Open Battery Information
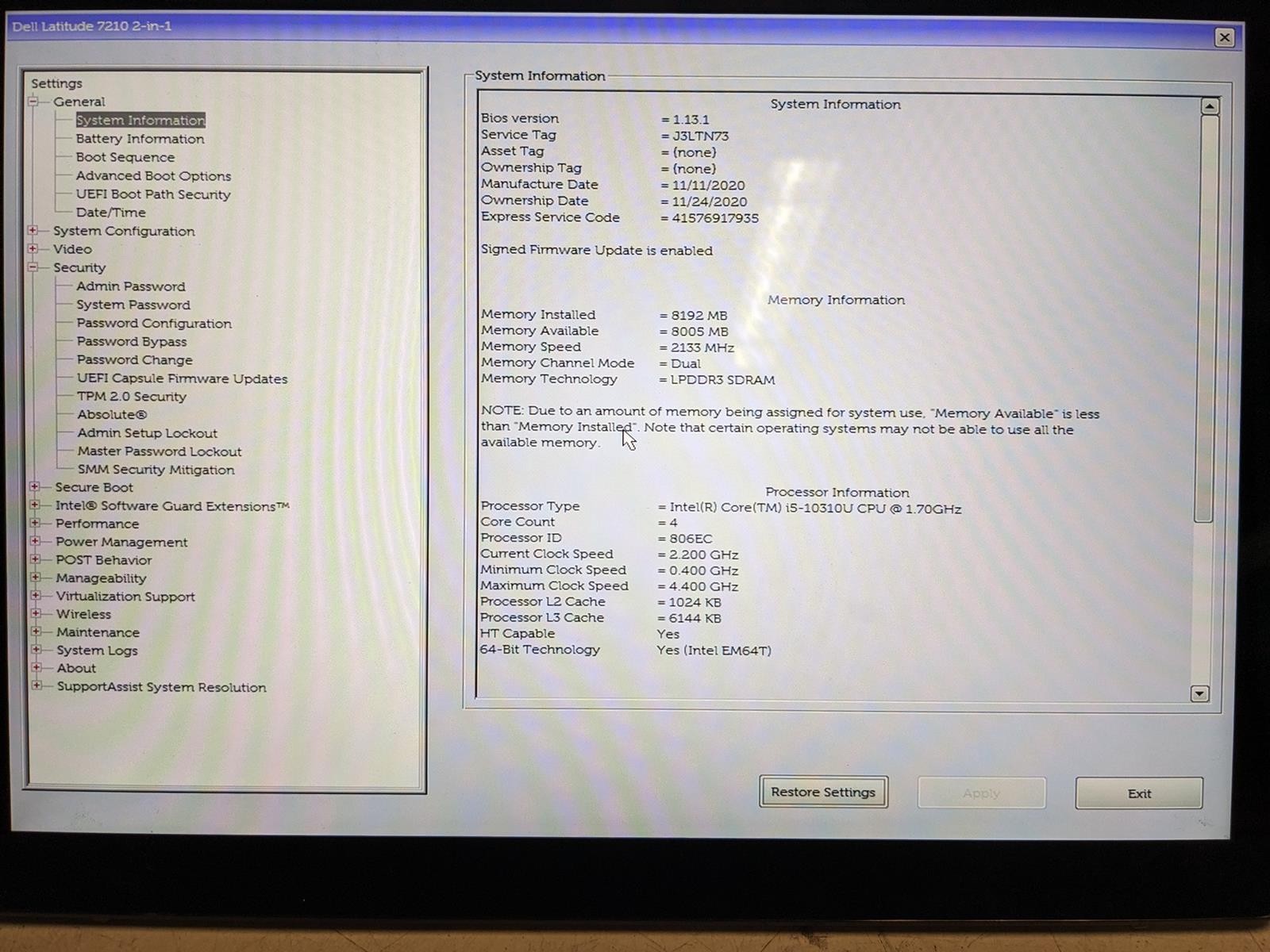Image resolution: width=1270 pixels, height=952 pixels. tap(140, 139)
